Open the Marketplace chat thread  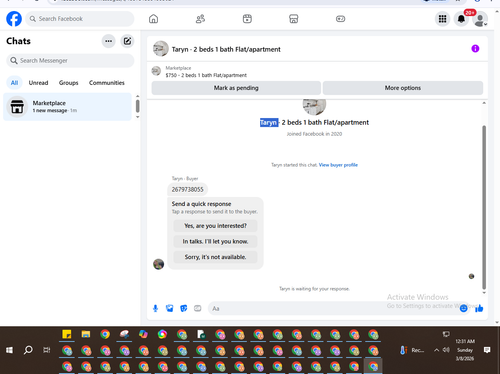tap(67, 107)
